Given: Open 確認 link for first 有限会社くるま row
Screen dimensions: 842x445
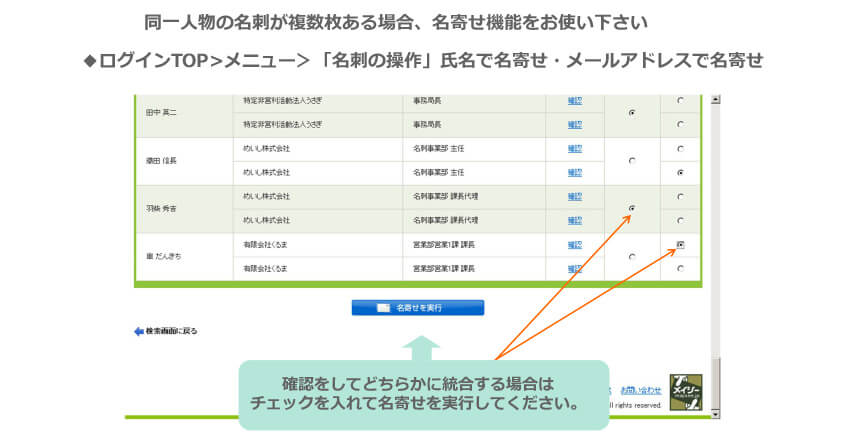Looking at the screenshot, I should click(574, 245).
